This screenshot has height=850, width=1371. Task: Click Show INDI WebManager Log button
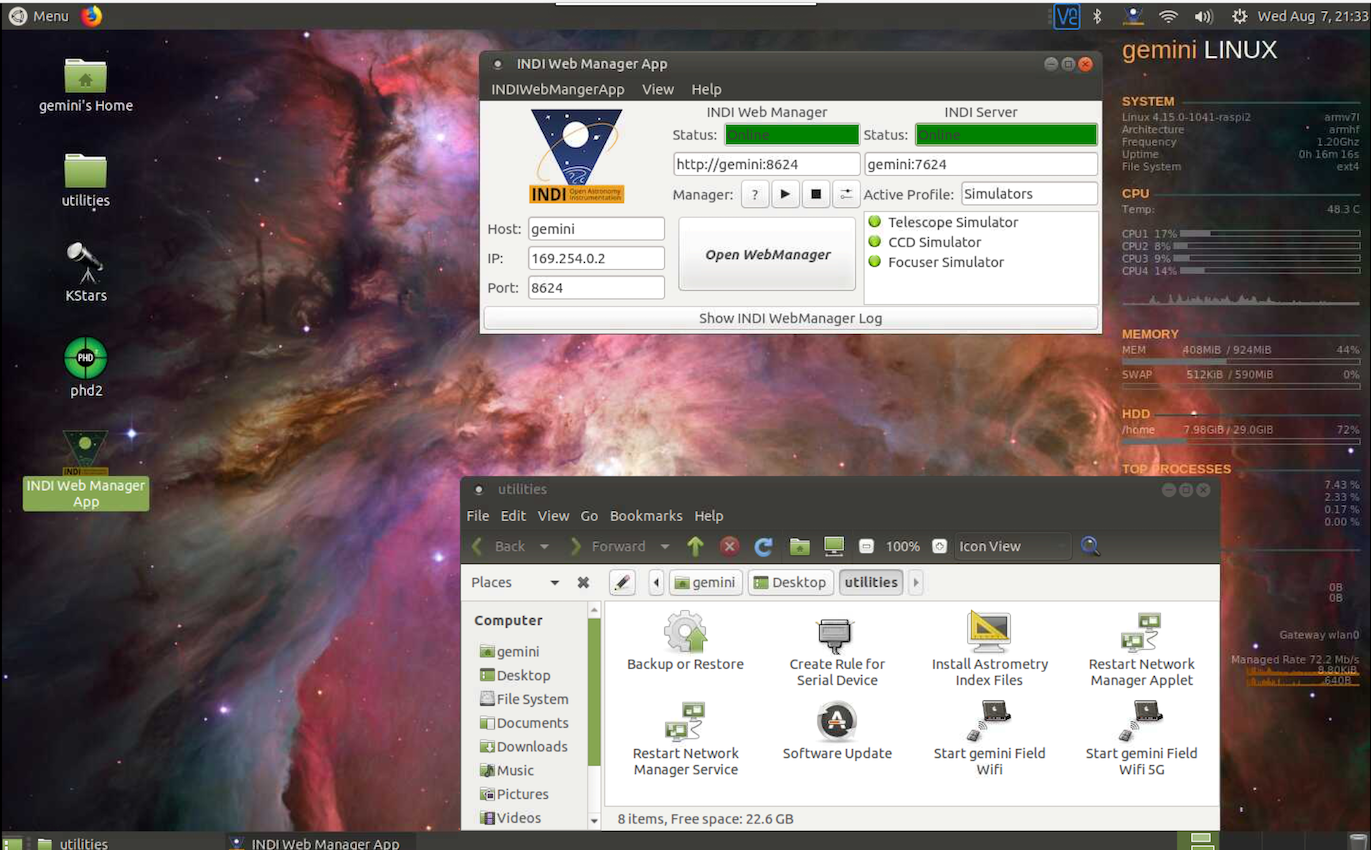point(790,318)
